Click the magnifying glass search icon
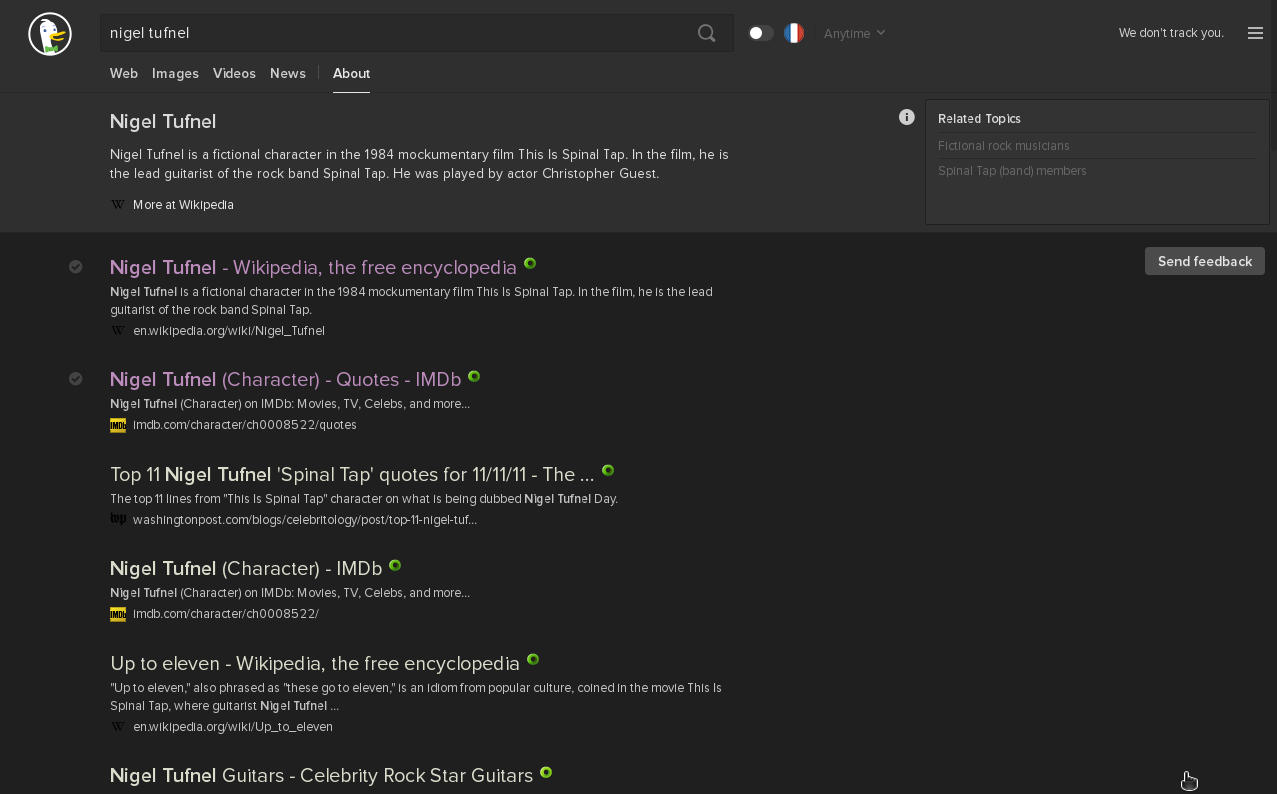 click(x=706, y=33)
